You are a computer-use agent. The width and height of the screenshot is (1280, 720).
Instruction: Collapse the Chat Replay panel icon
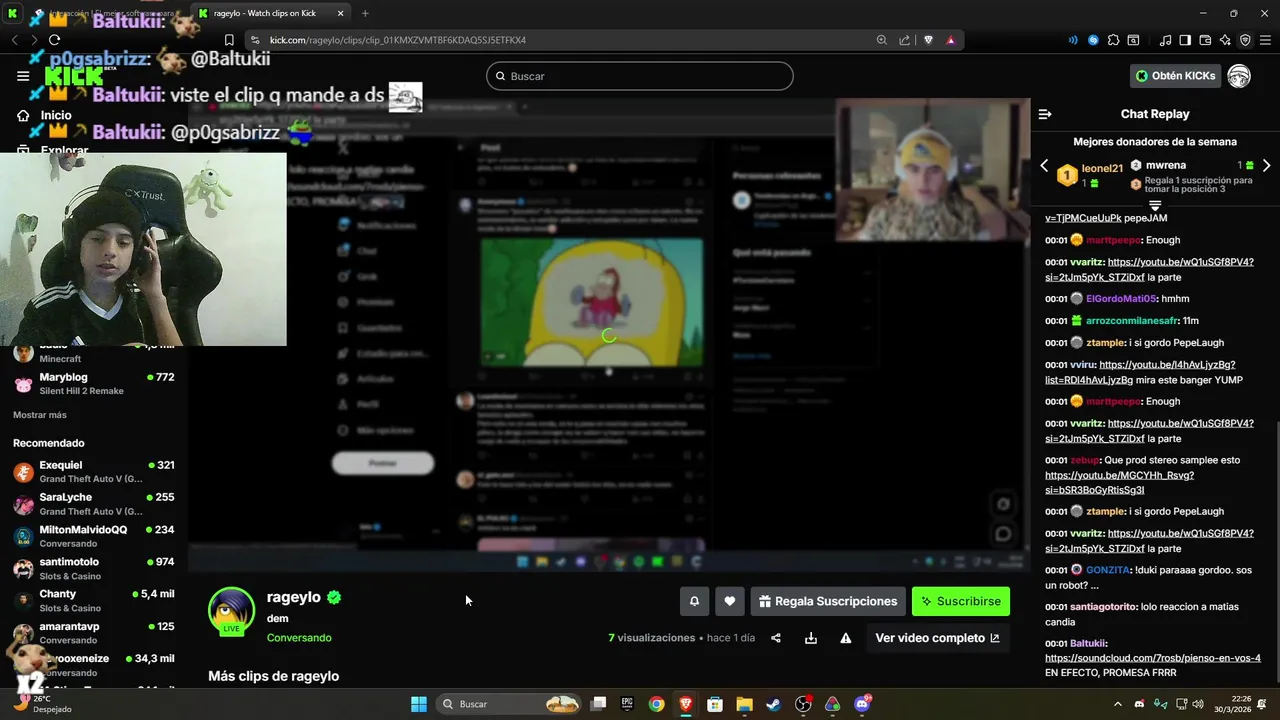pos(1045,114)
